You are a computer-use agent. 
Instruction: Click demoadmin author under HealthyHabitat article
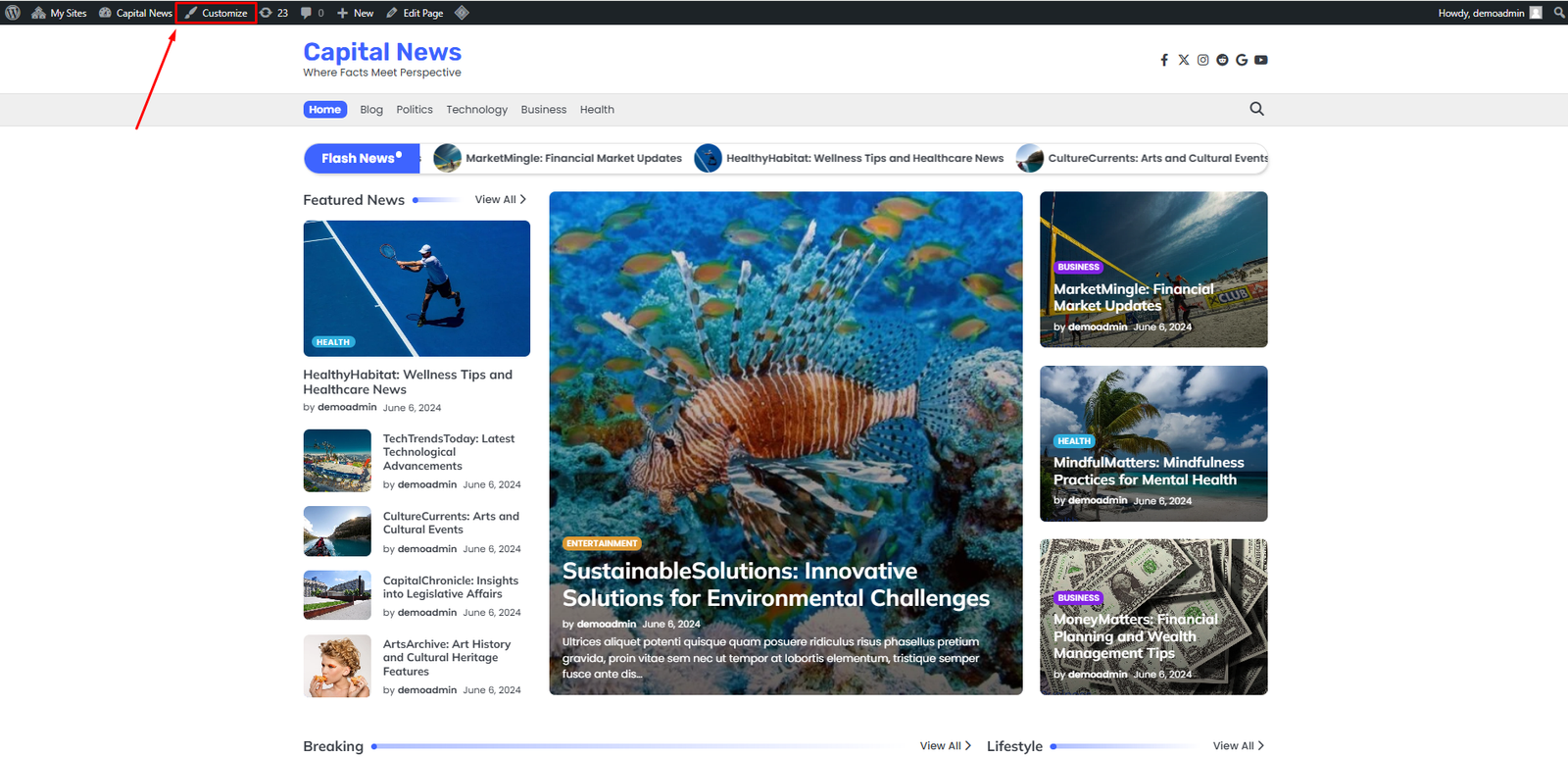point(347,407)
